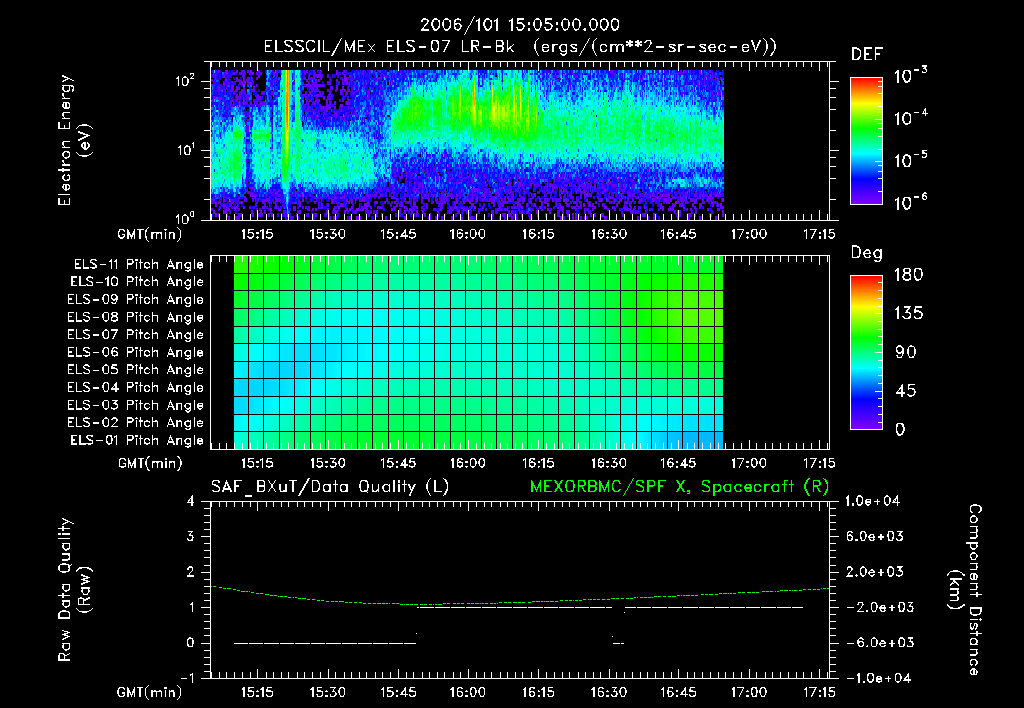Click the 'Electron Energy (eV)' axis label
The image size is (1024, 708).
(x=73, y=140)
